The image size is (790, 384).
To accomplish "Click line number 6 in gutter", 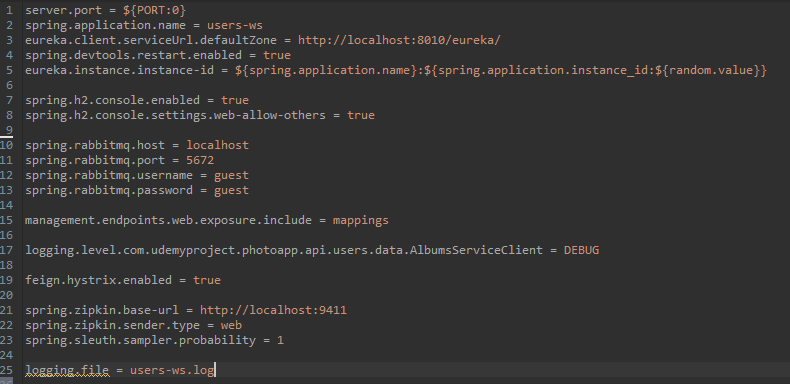I will 10,85.
